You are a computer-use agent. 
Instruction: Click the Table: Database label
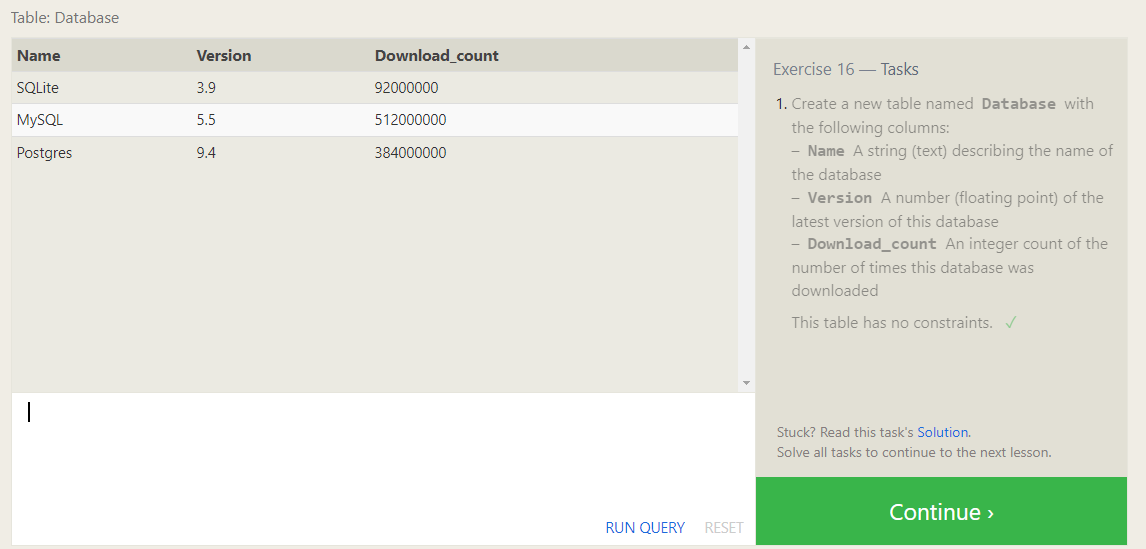click(65, 18)
